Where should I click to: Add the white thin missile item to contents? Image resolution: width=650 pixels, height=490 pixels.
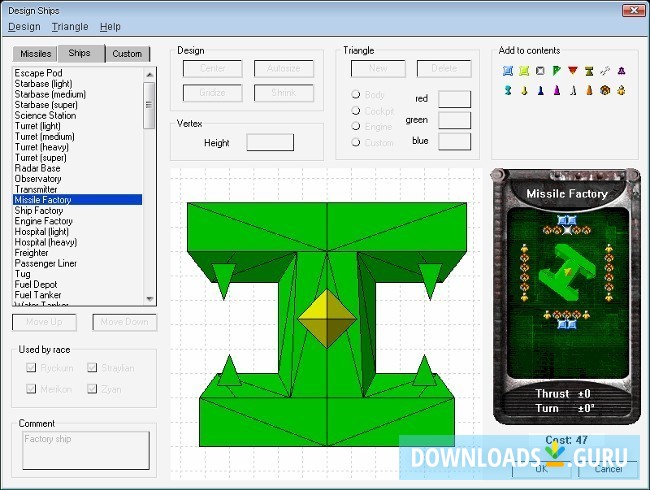coord(573,90)
